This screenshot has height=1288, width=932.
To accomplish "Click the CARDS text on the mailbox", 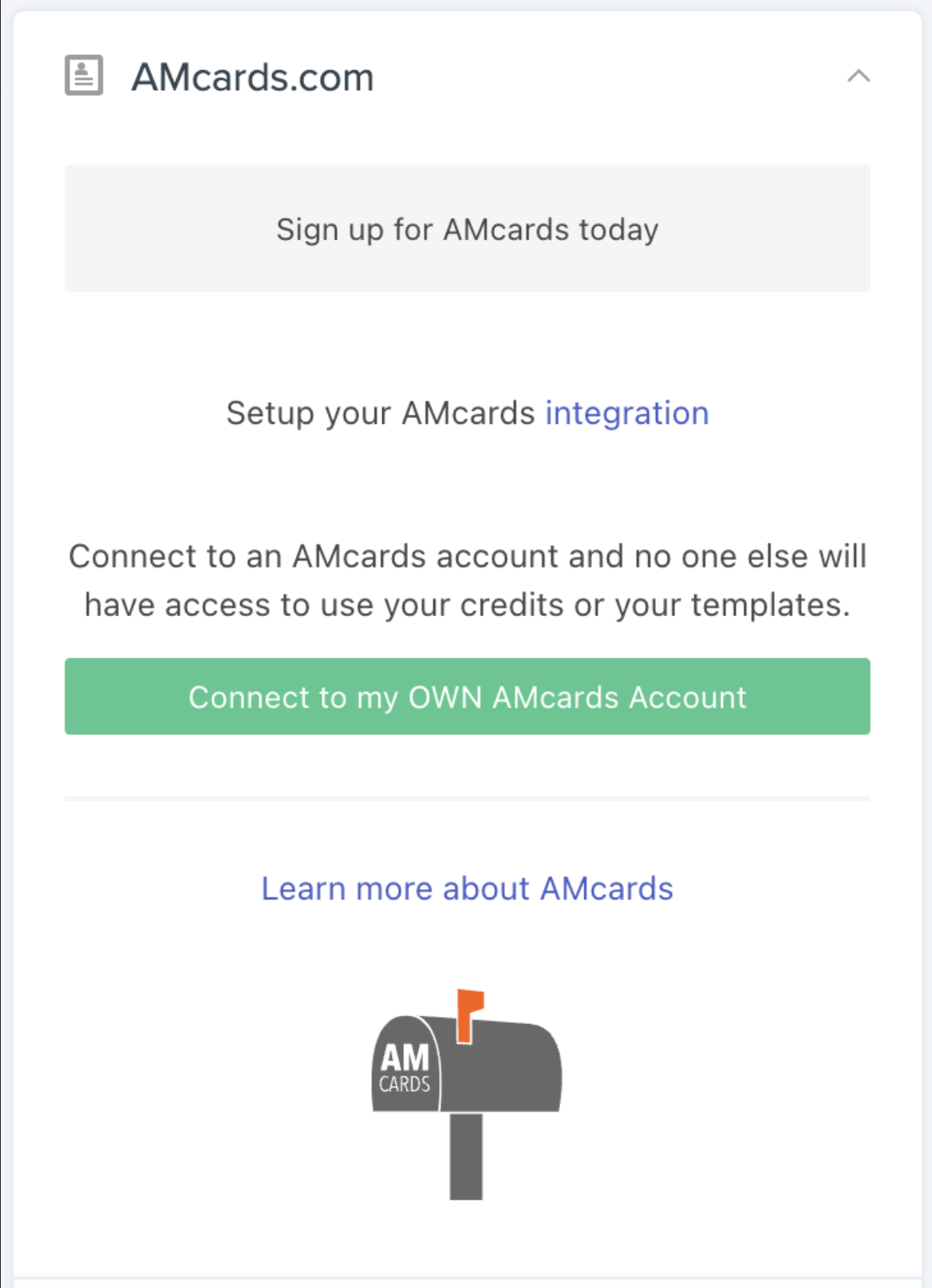I will (x=405, y=1084).
